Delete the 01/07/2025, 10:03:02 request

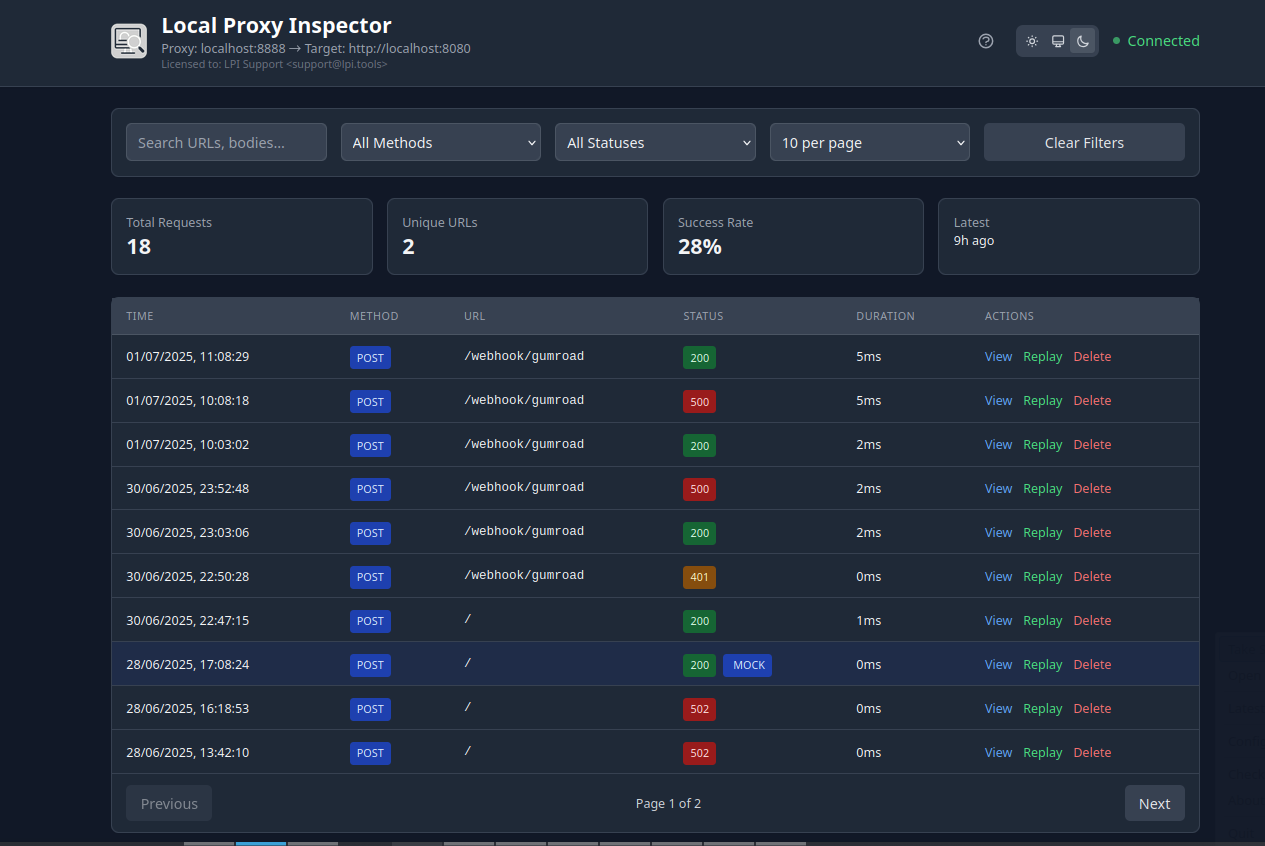(1092, 444)
